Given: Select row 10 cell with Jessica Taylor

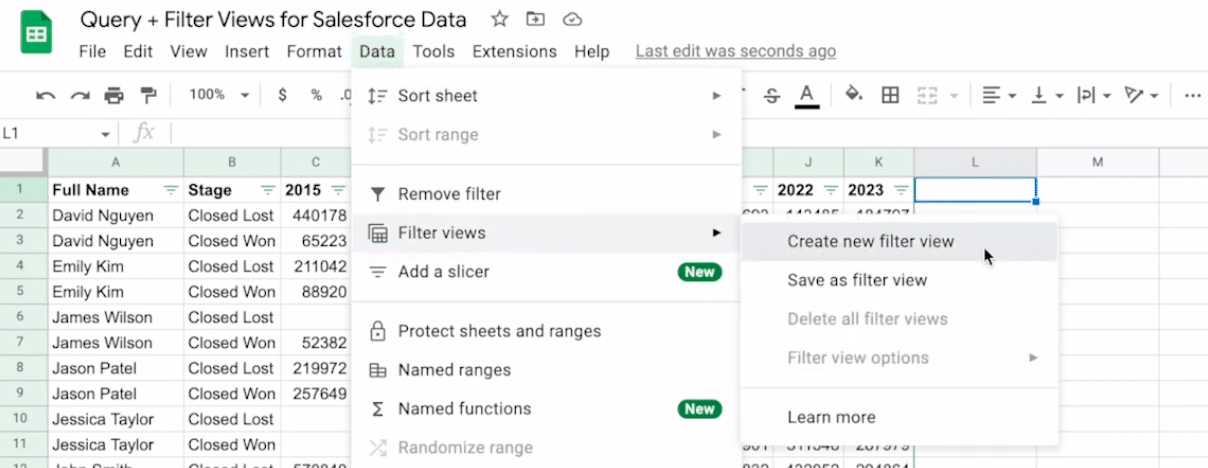Looking at the screenshot, I should pyautogui.click(x=116, y=419).
